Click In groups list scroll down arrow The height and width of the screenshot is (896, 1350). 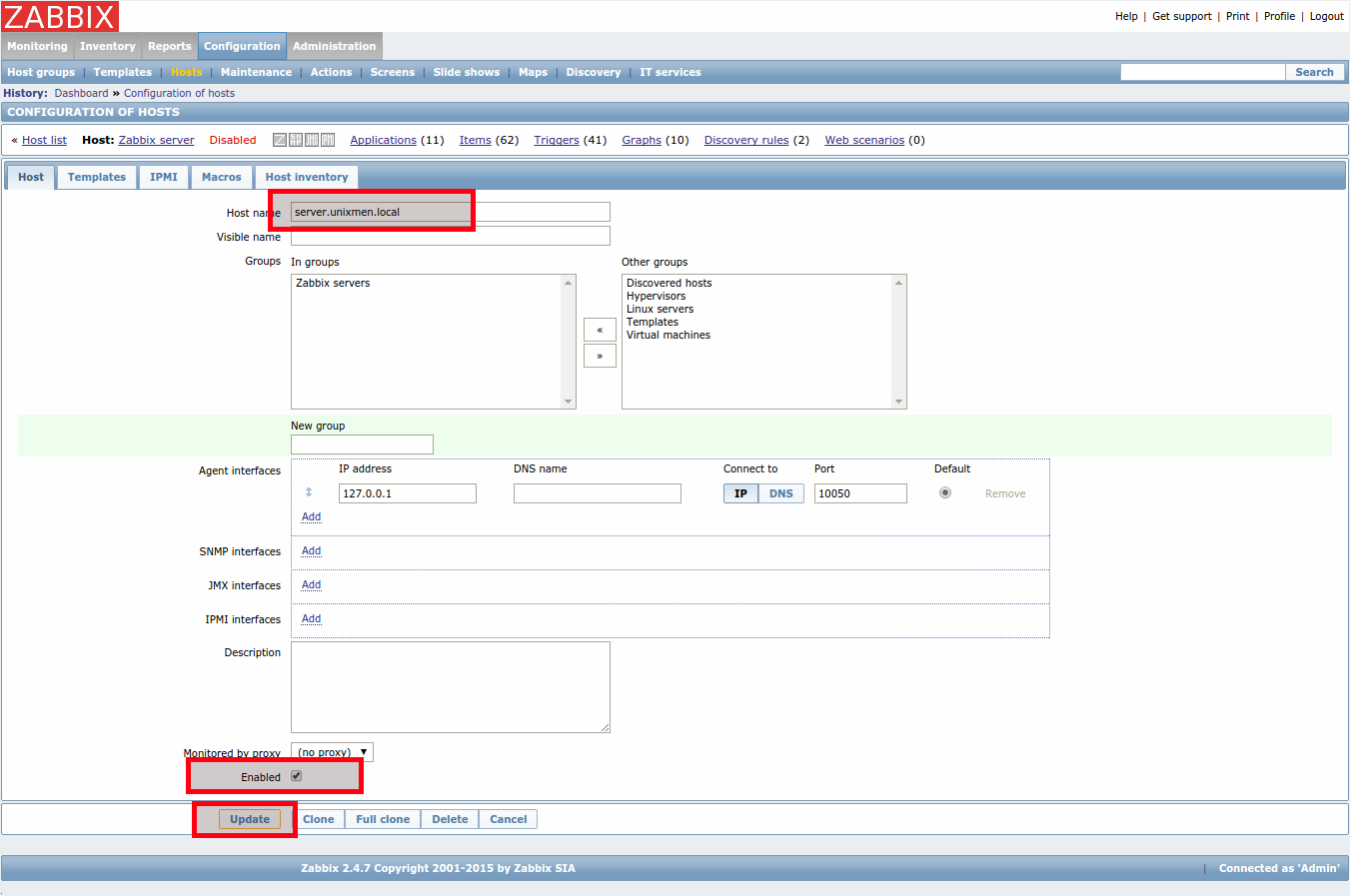[569, 402]
